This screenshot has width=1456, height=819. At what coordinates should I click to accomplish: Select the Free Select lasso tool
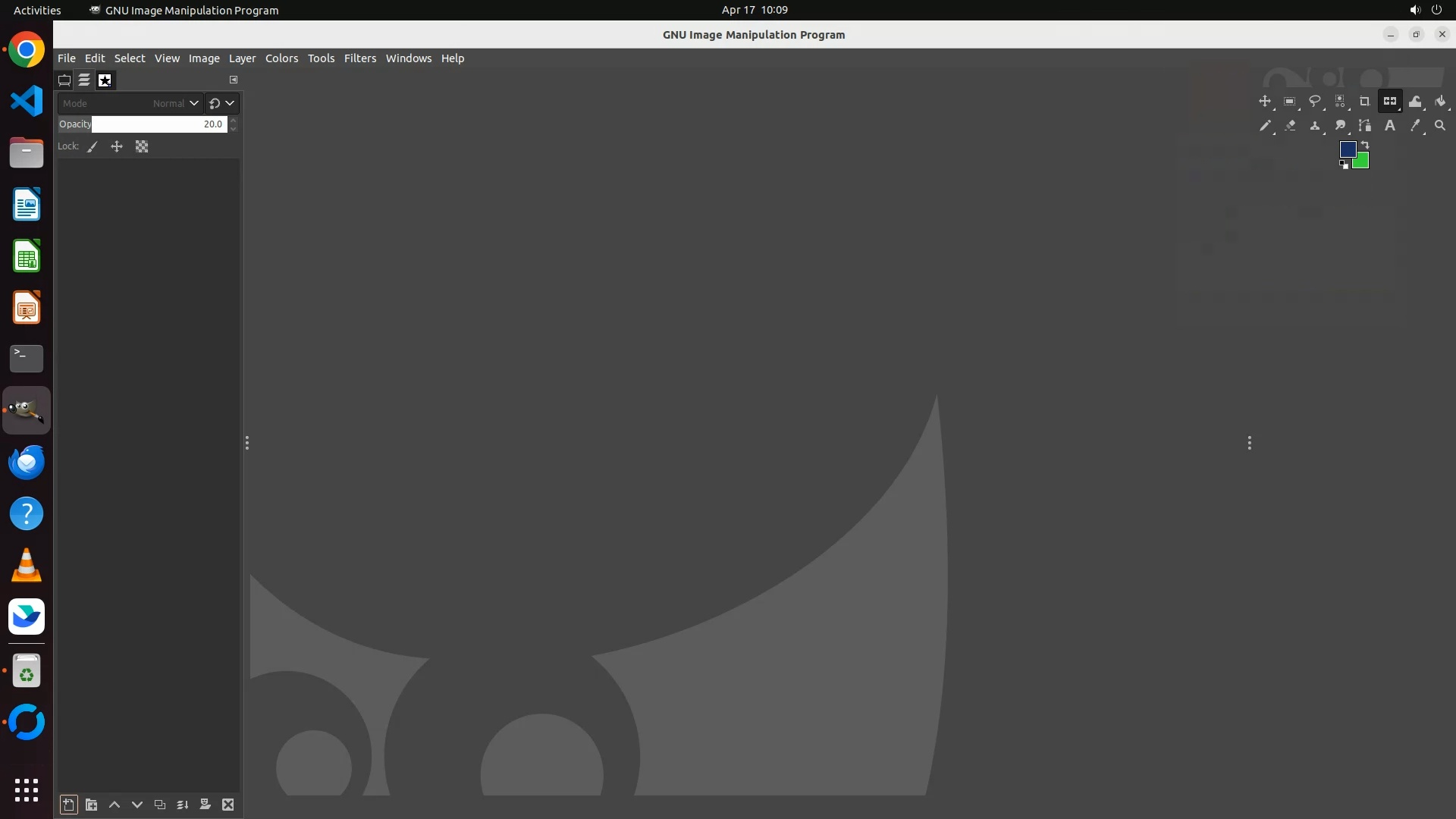[1315, 102]
